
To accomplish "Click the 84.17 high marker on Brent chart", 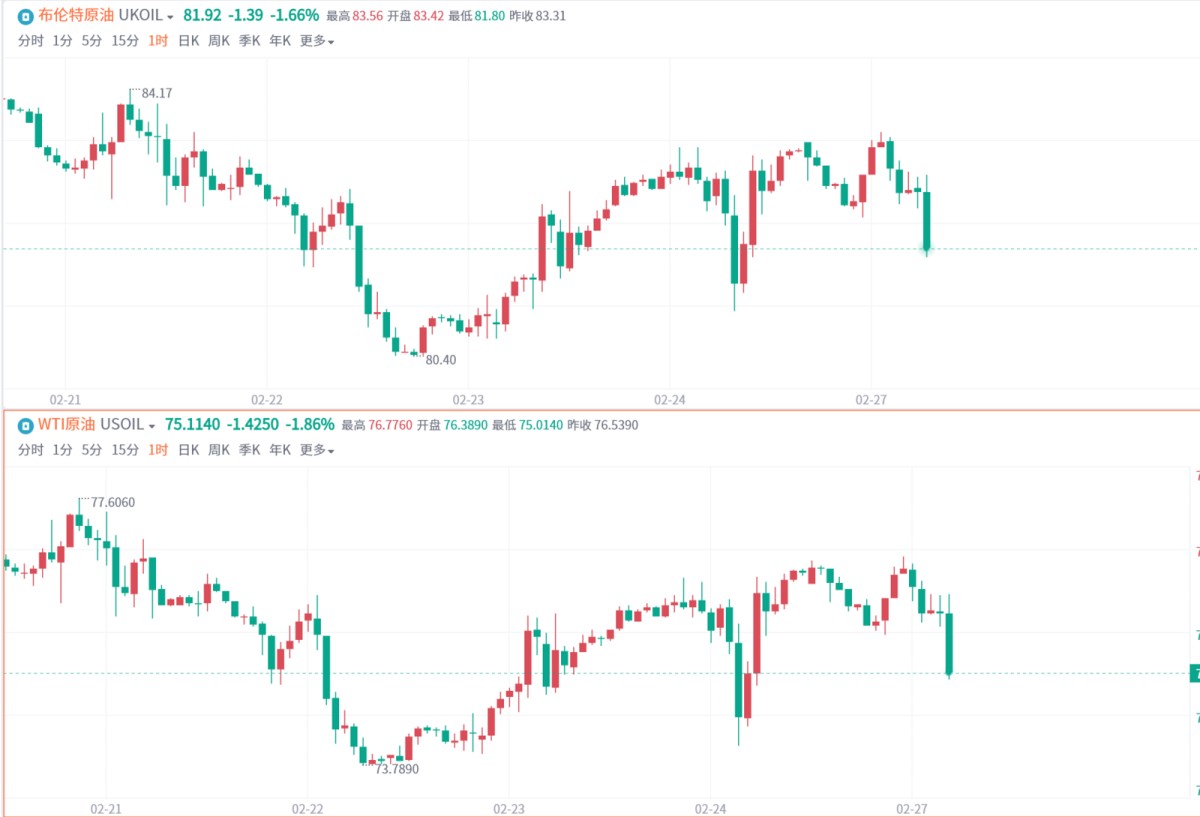I will click(156, 93).
